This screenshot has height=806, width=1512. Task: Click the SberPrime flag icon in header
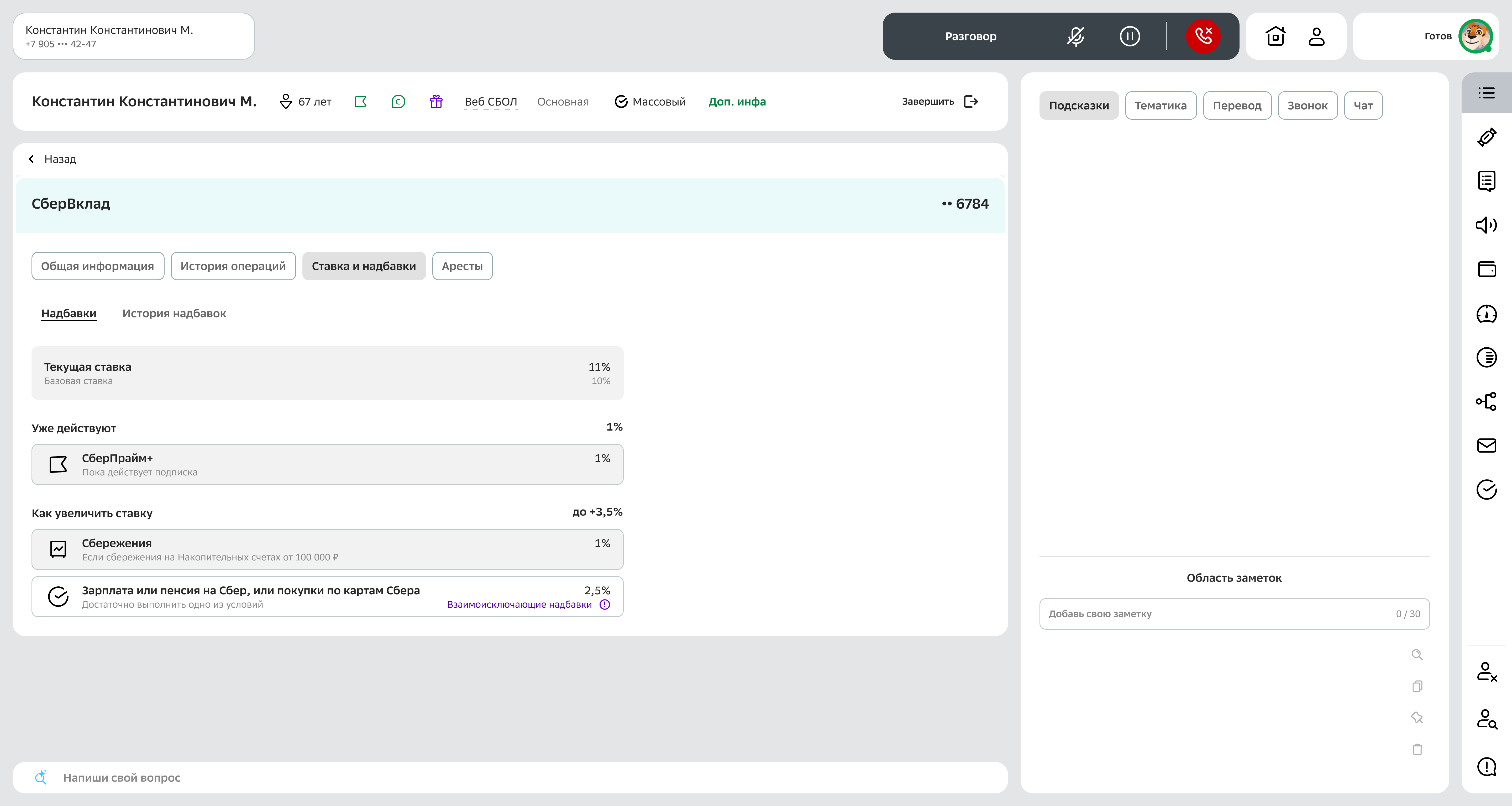pos(360,102)
